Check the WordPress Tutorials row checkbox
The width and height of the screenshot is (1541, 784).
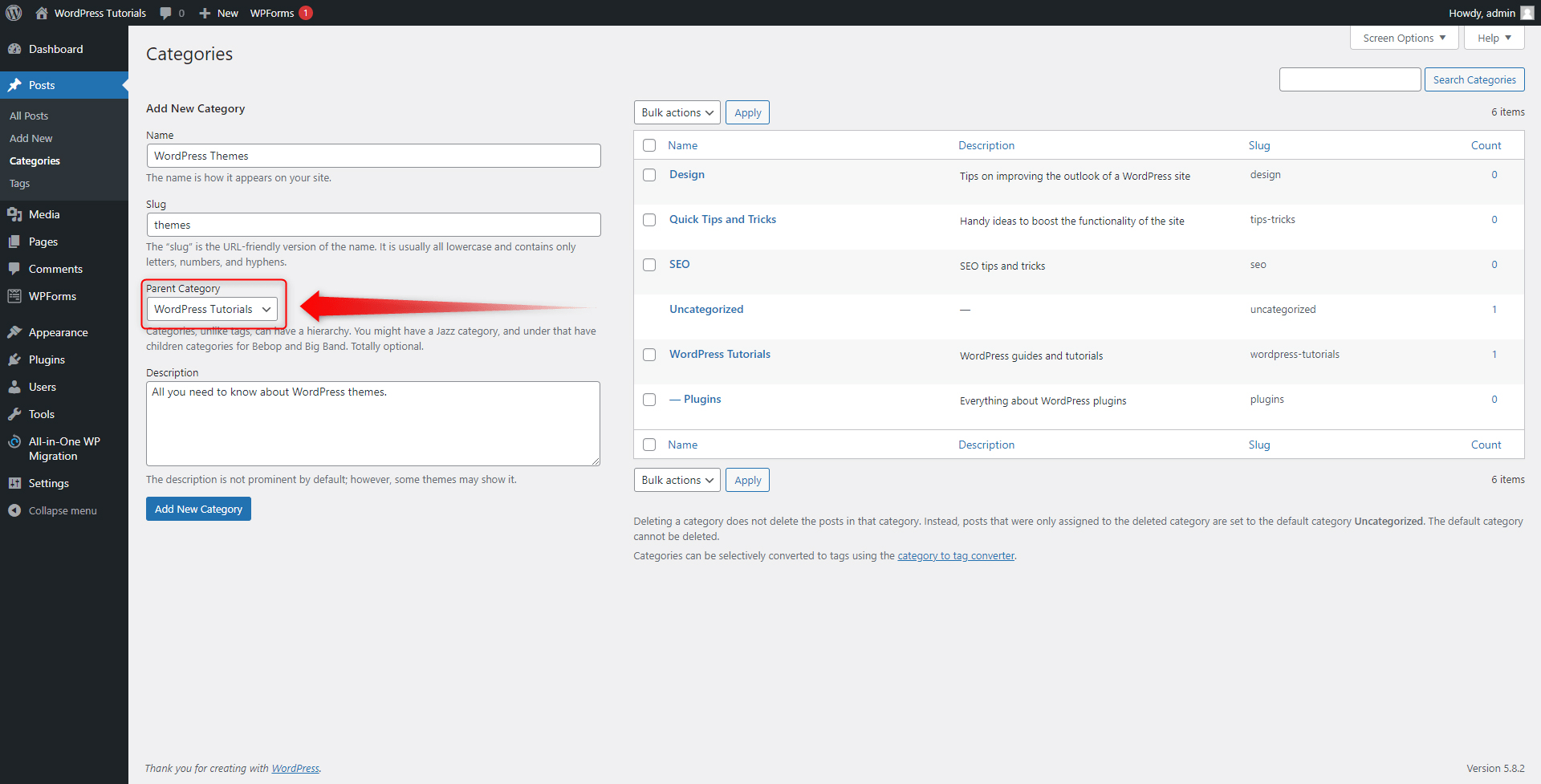coord(649,355)
